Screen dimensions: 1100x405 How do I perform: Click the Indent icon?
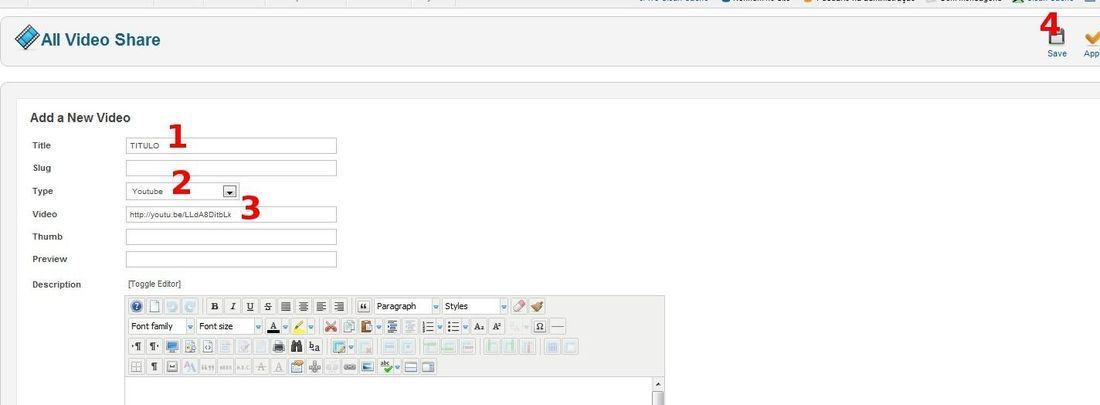392,326
